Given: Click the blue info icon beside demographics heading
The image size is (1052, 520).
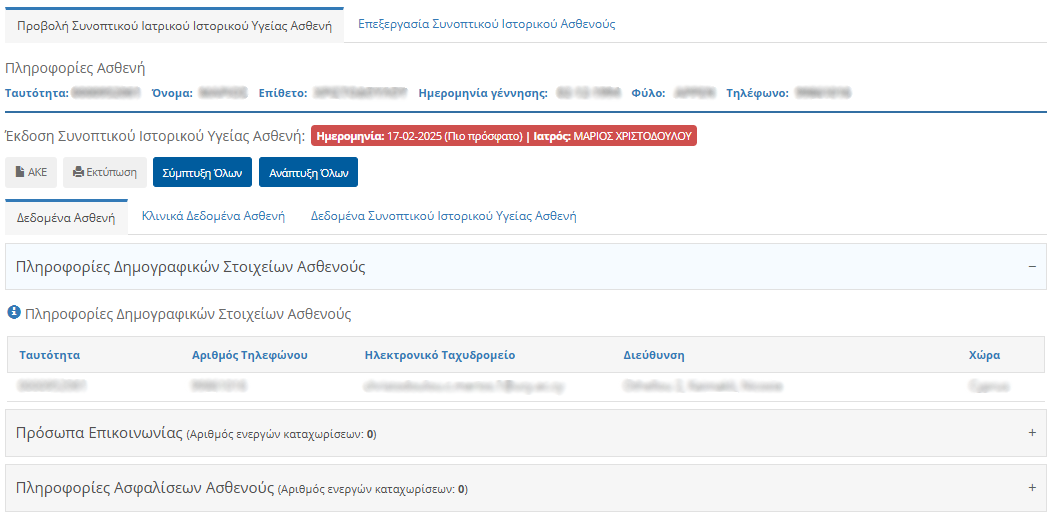Looking at the screenshot, I should tap(14, 313).
